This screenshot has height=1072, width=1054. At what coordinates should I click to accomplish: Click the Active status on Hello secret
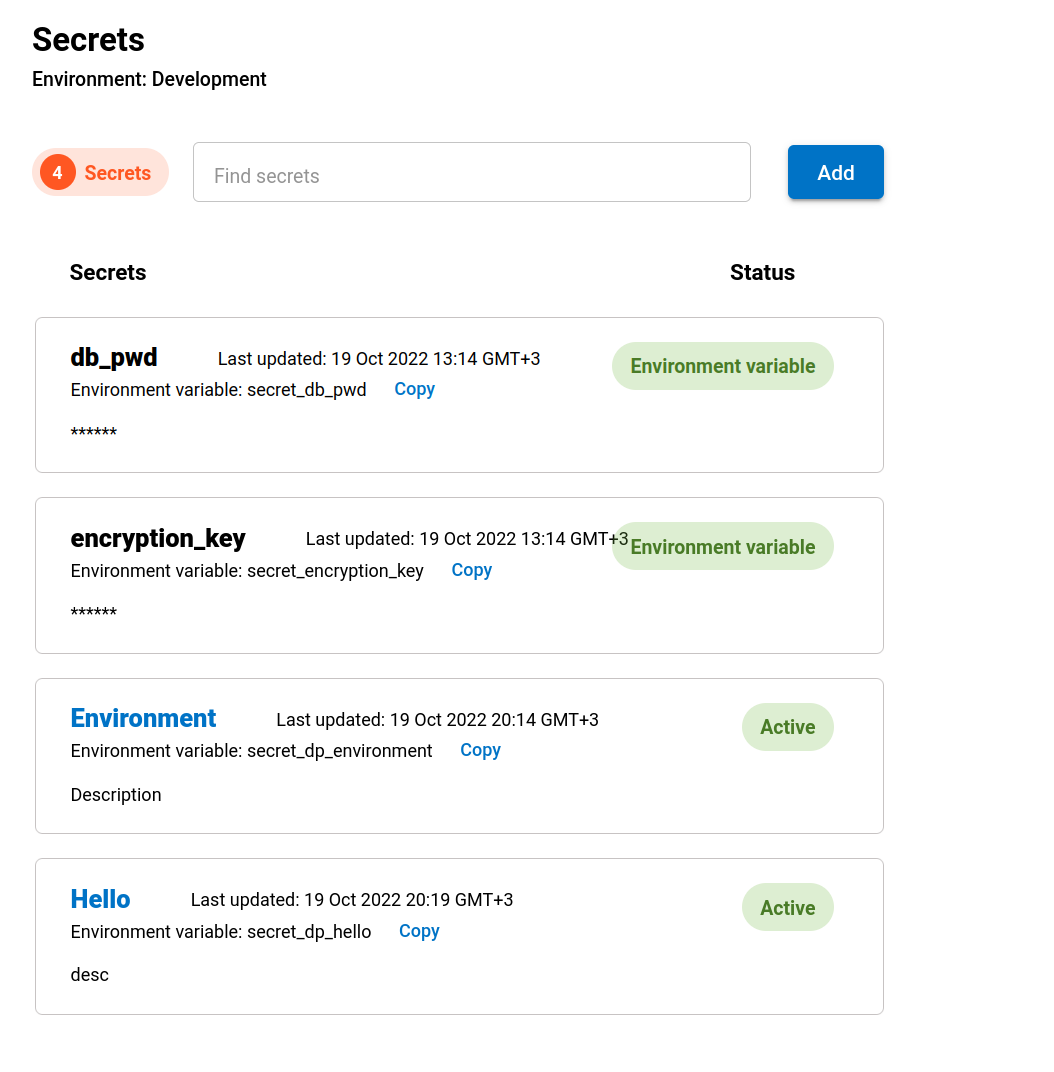pos(787,908)
